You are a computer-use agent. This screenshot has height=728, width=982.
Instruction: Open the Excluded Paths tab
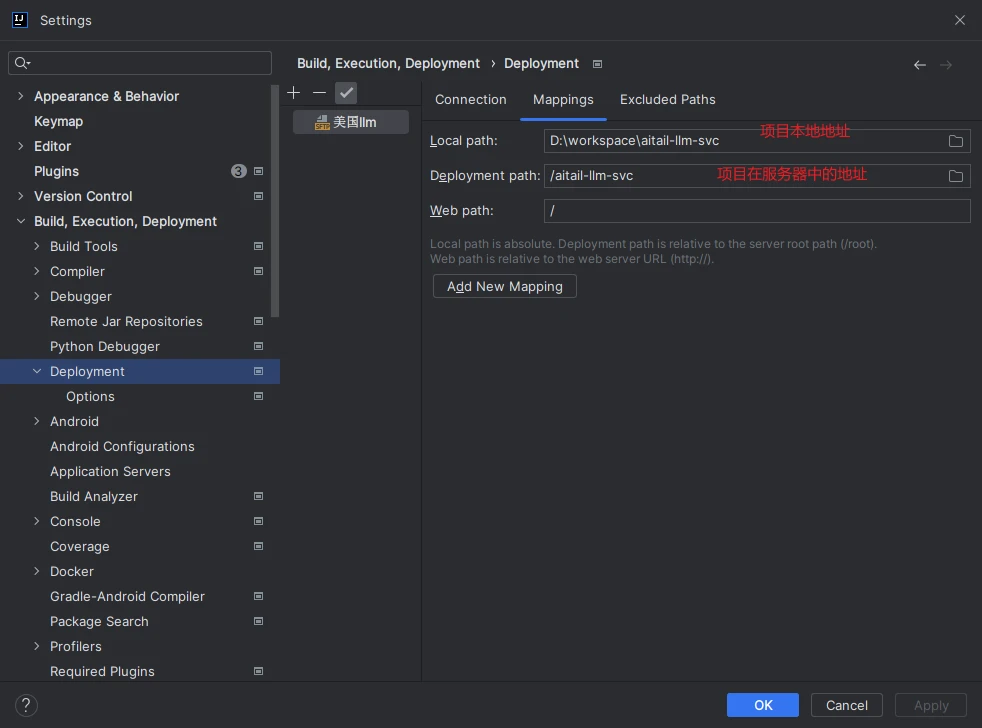[x=668, y=100]
